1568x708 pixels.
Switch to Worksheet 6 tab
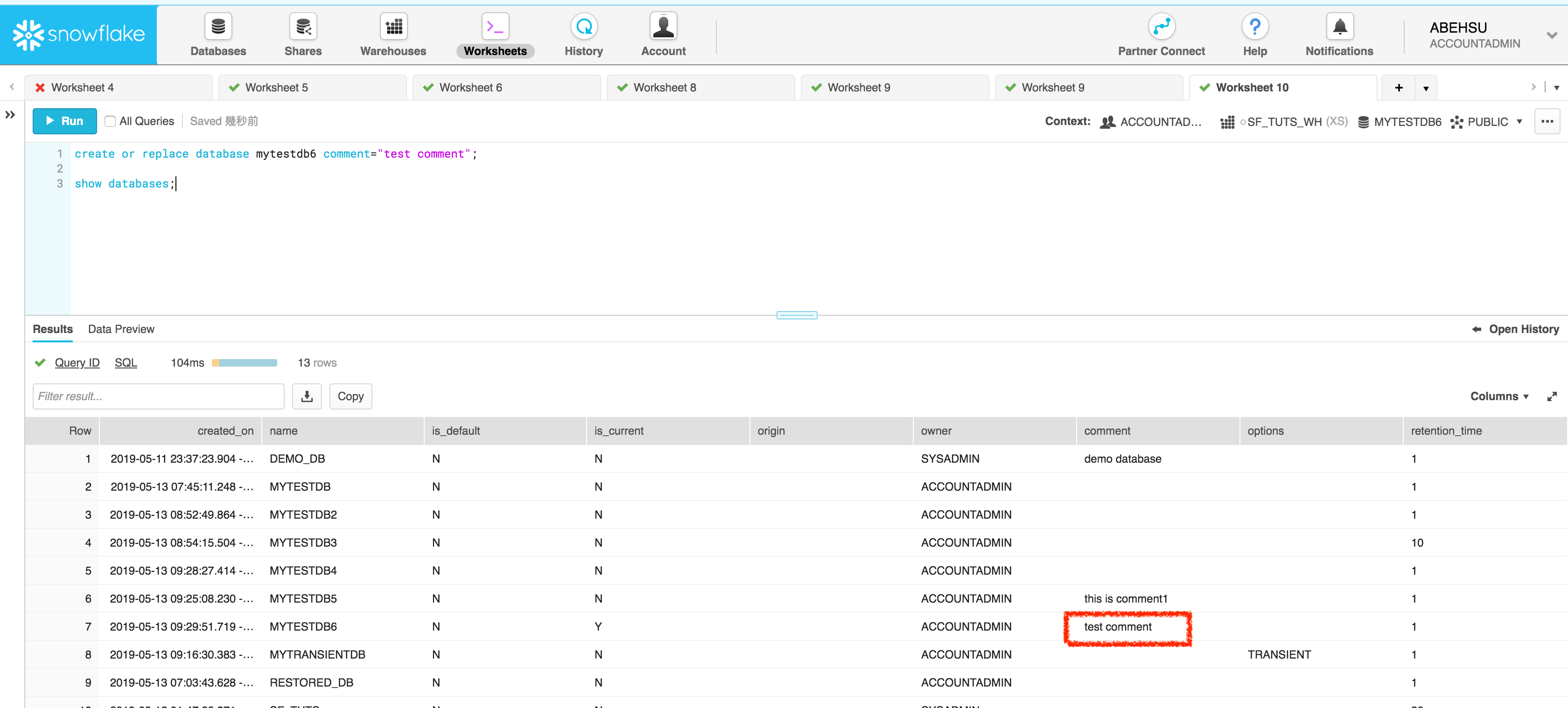(506, 88)
